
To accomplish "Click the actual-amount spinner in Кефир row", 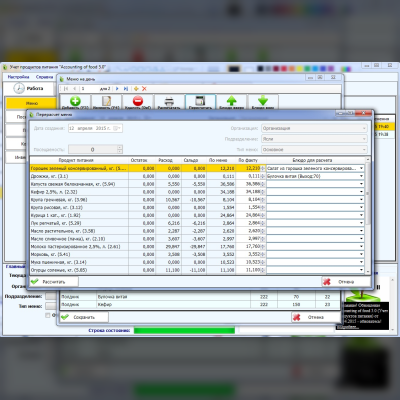I will (263, 192).
